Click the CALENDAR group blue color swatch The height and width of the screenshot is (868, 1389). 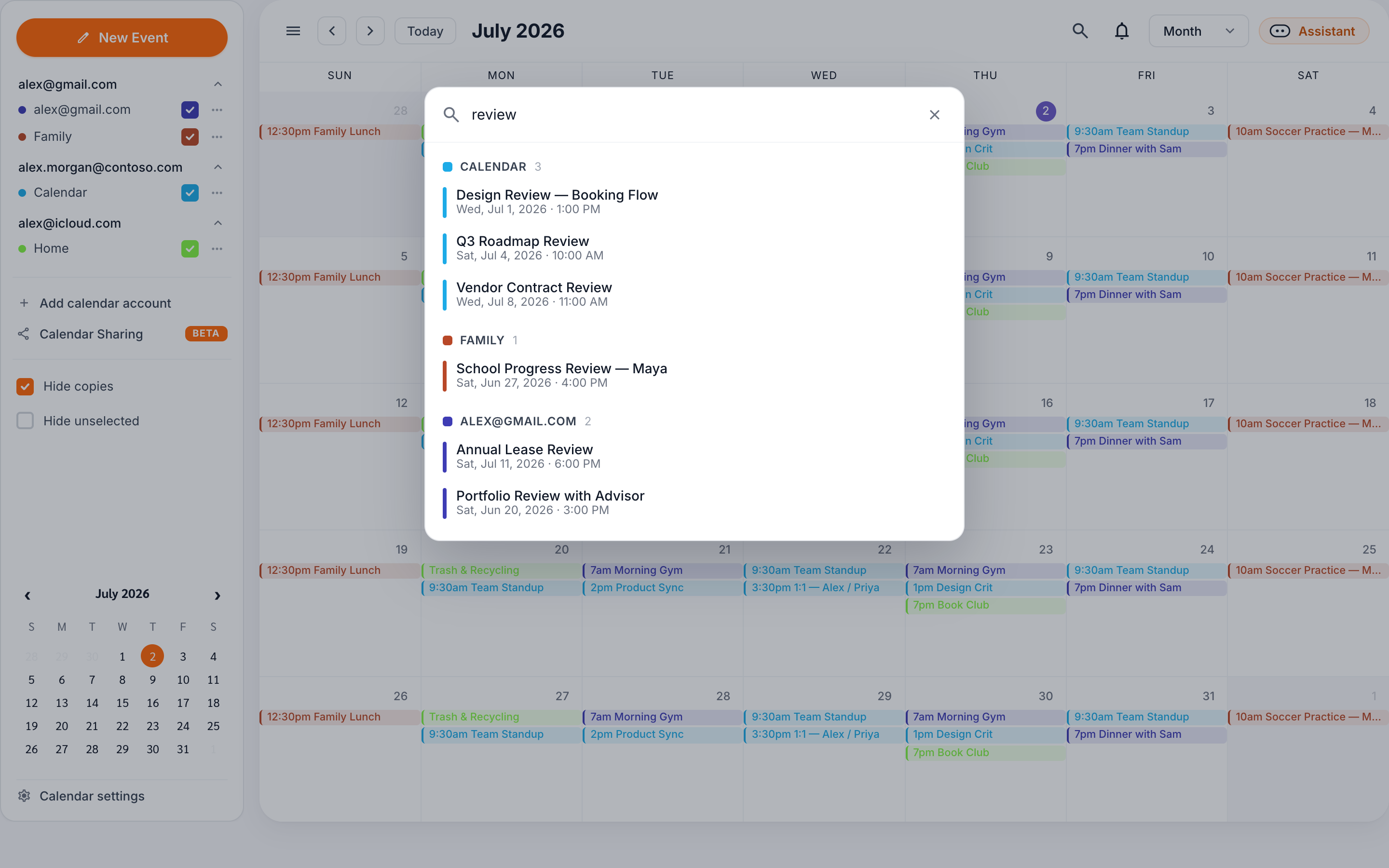(448, 167)
